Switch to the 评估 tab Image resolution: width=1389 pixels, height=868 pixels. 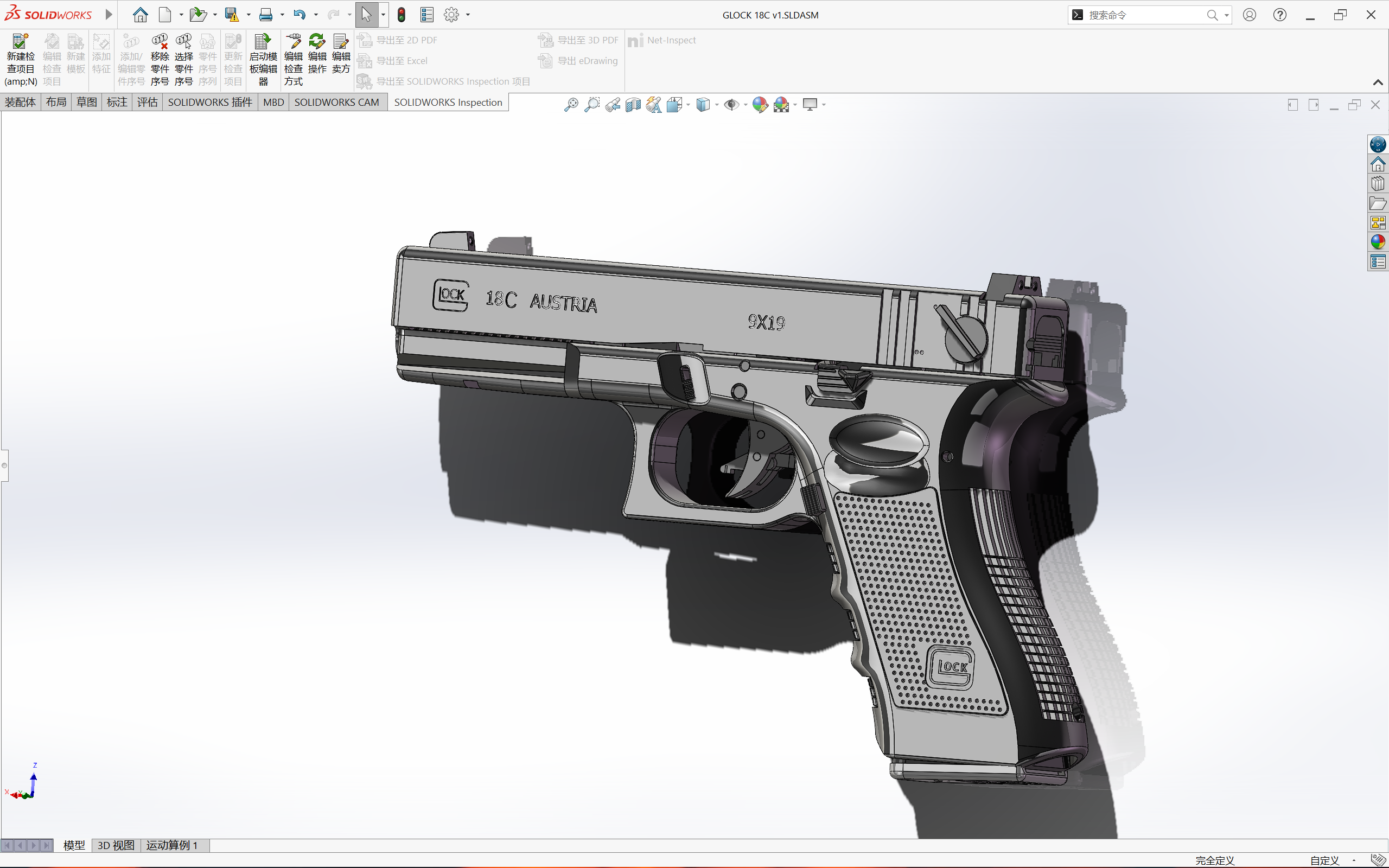coord(148,102)
